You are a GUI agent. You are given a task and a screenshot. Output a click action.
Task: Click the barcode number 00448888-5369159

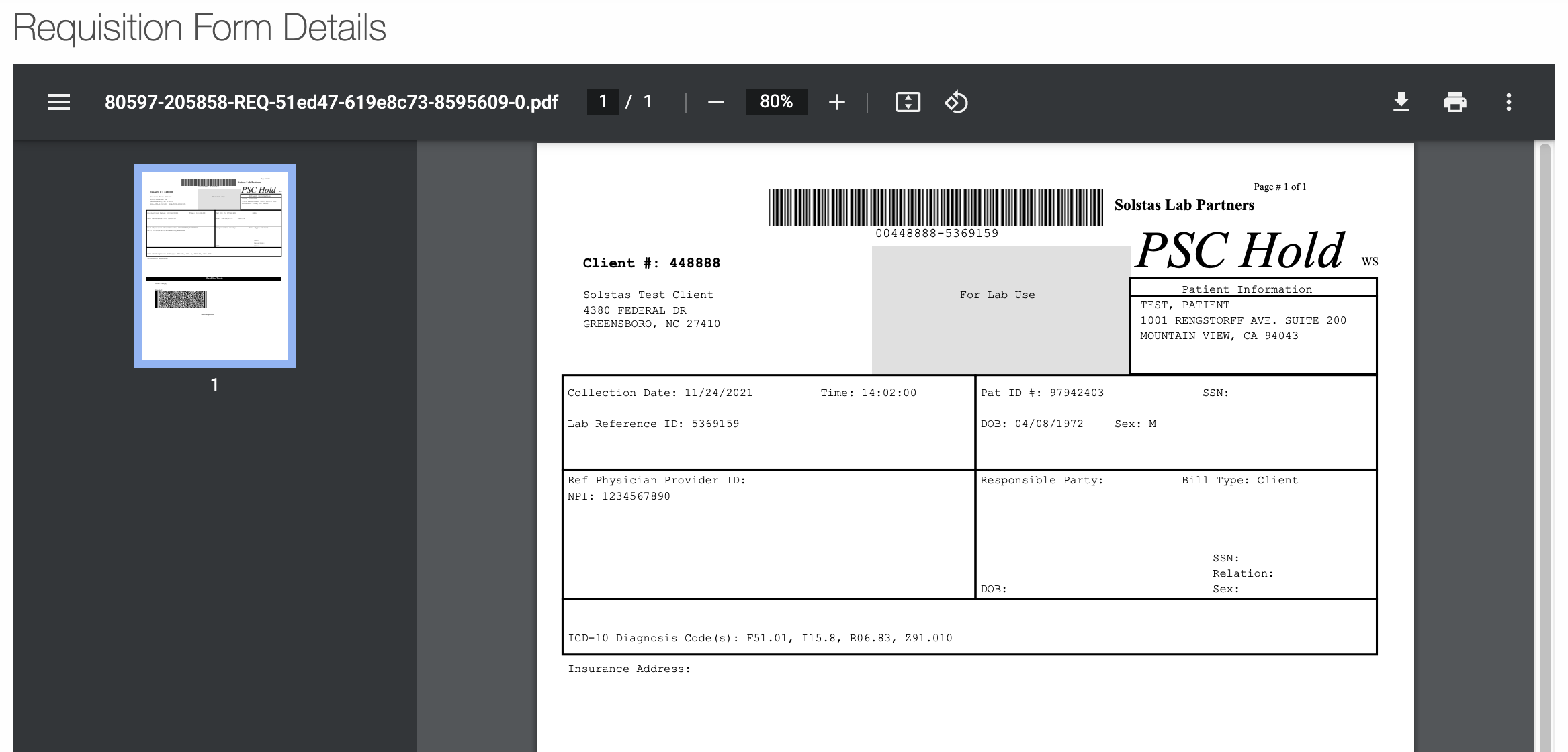937,233
